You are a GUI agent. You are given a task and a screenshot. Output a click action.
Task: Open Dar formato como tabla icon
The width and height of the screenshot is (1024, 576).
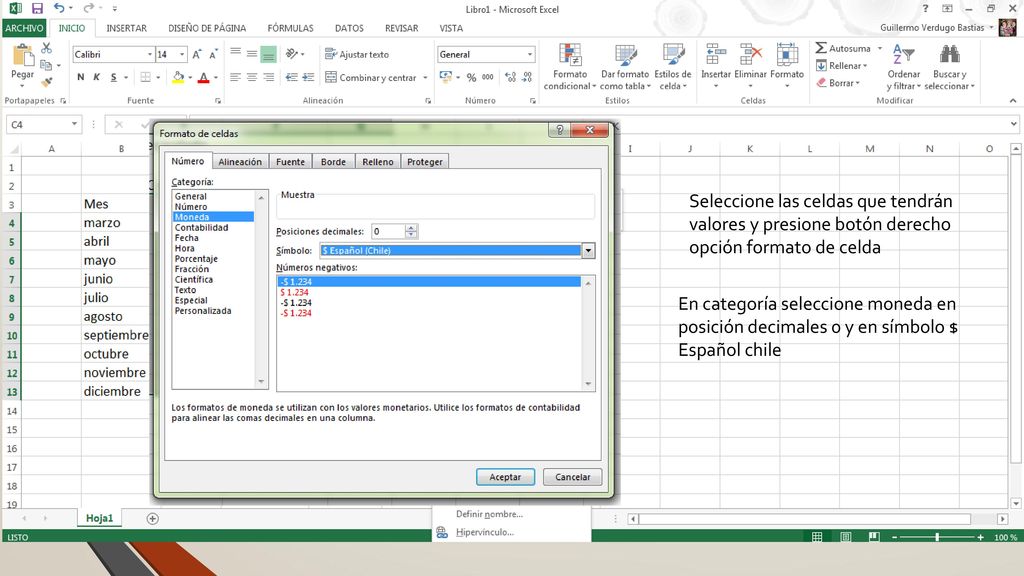[625, 56]
